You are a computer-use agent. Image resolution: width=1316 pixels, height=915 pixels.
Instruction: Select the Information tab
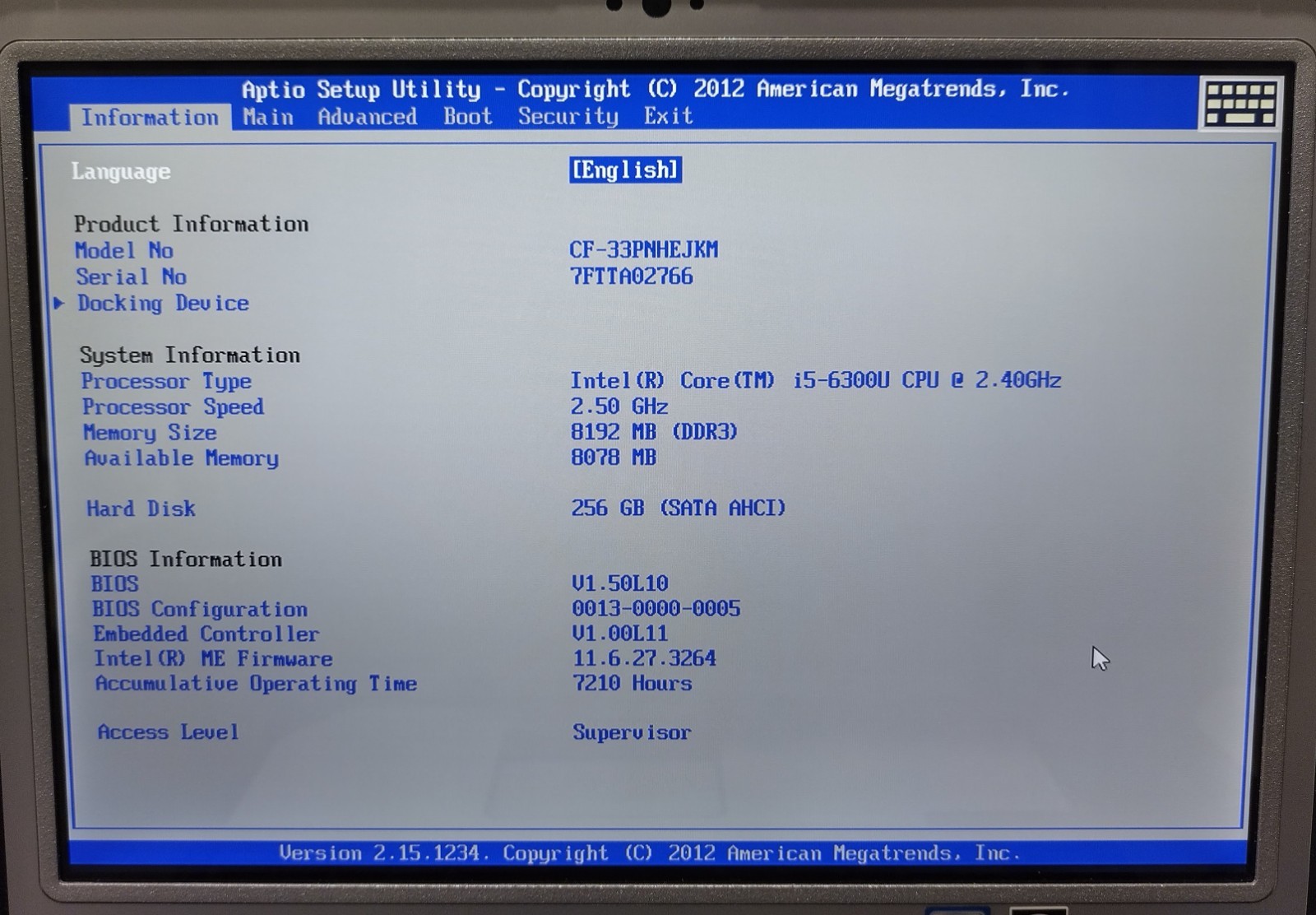click(x=150, y=118)
